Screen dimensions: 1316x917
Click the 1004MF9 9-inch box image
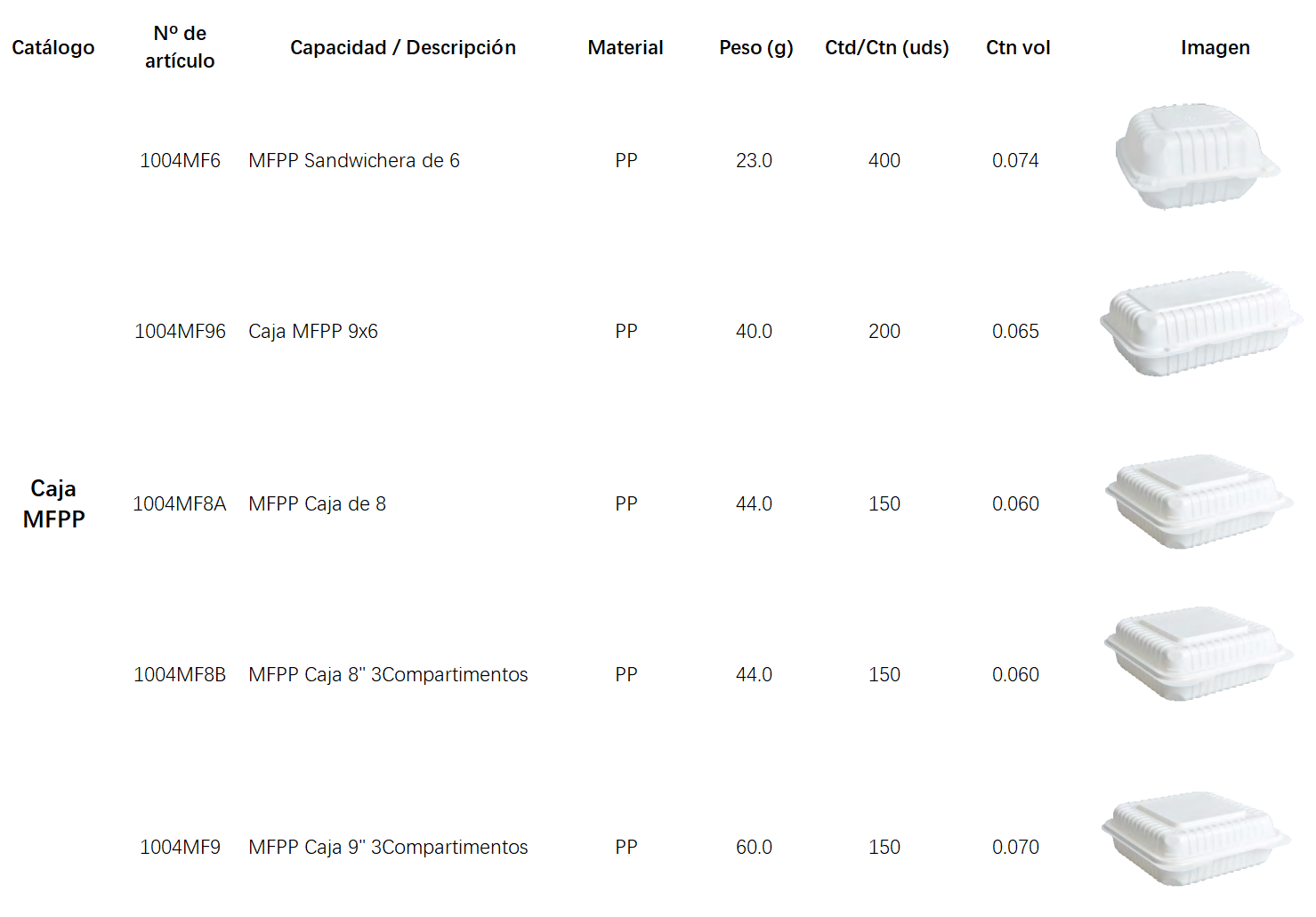(x=1196, y=839)
